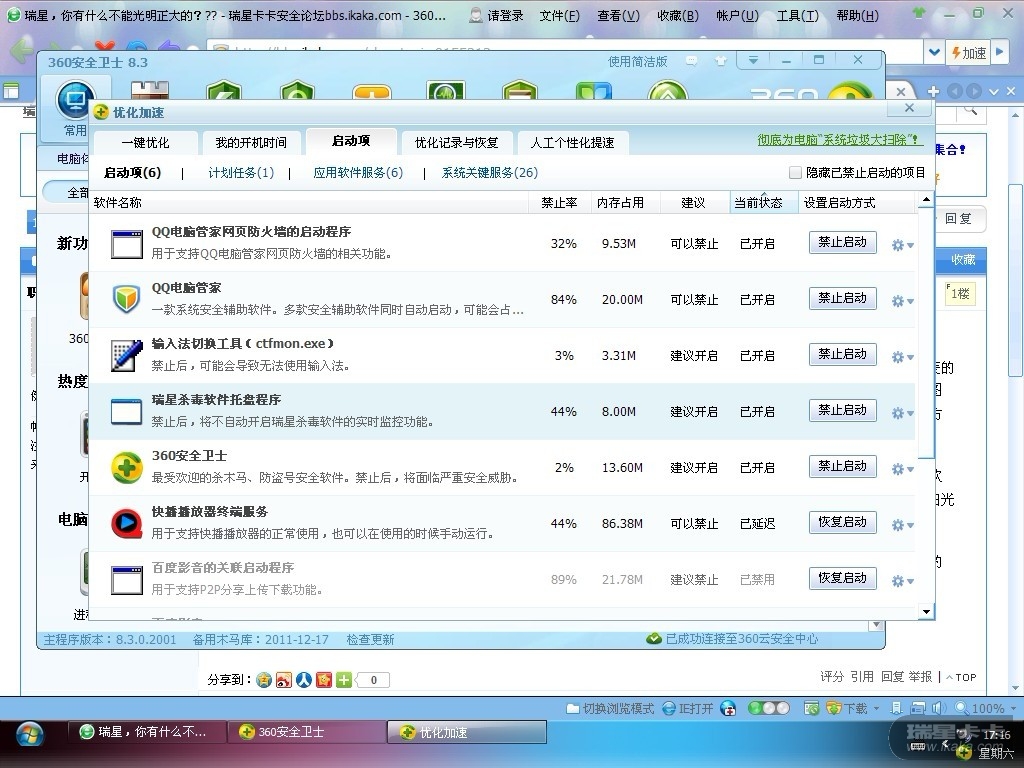Enable 隐藏已禁止启动的项目 checkbox
This screenshot has height=768, width=1024.
(796, 173)
